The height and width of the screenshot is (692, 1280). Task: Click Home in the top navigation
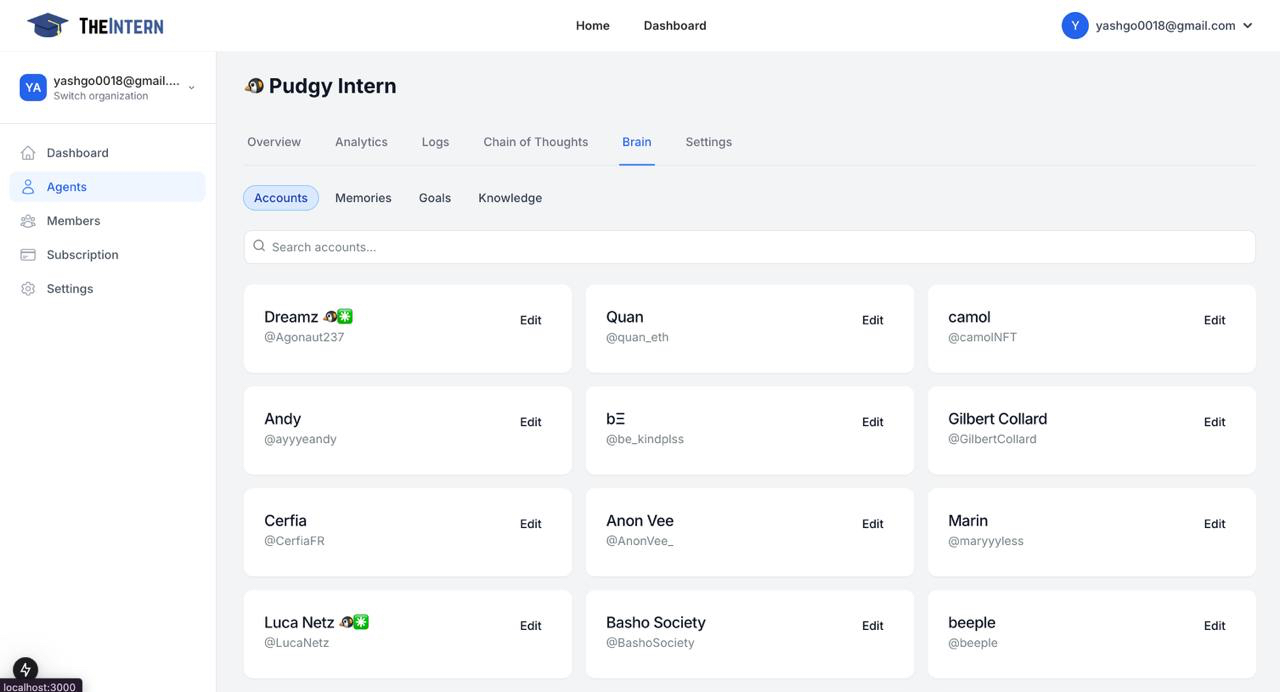coord(592,25)
